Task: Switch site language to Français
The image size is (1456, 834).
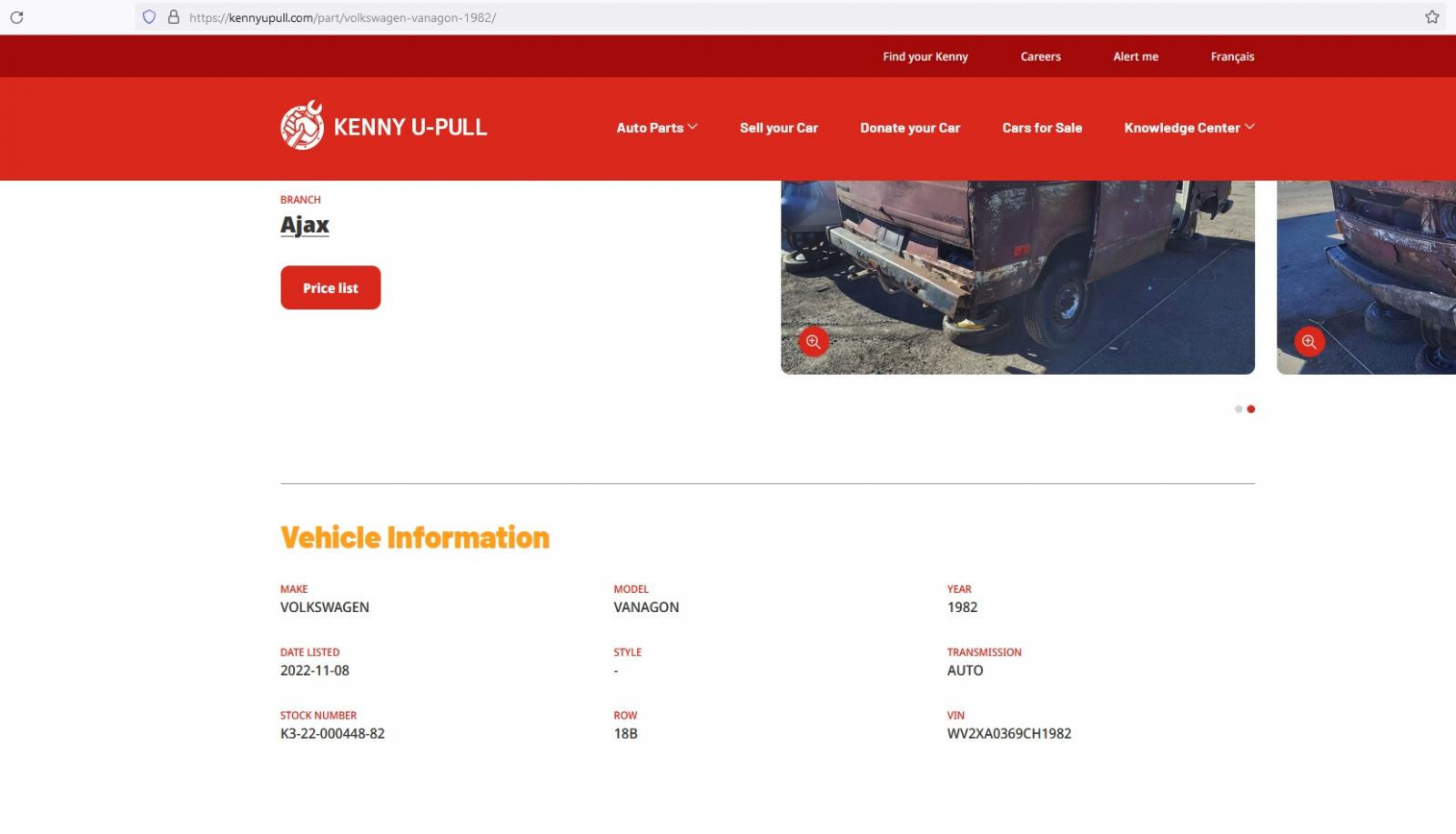Action: coord(1232,56)
